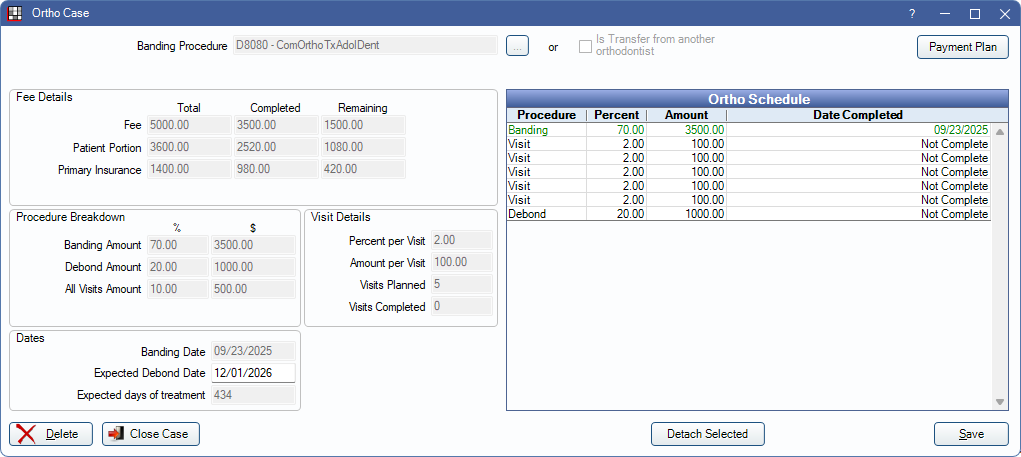The image size is (1021, 457).
Task: Open banding procedure picker ellipsis button
Action: pyautogui.click(x=516, y=46)
